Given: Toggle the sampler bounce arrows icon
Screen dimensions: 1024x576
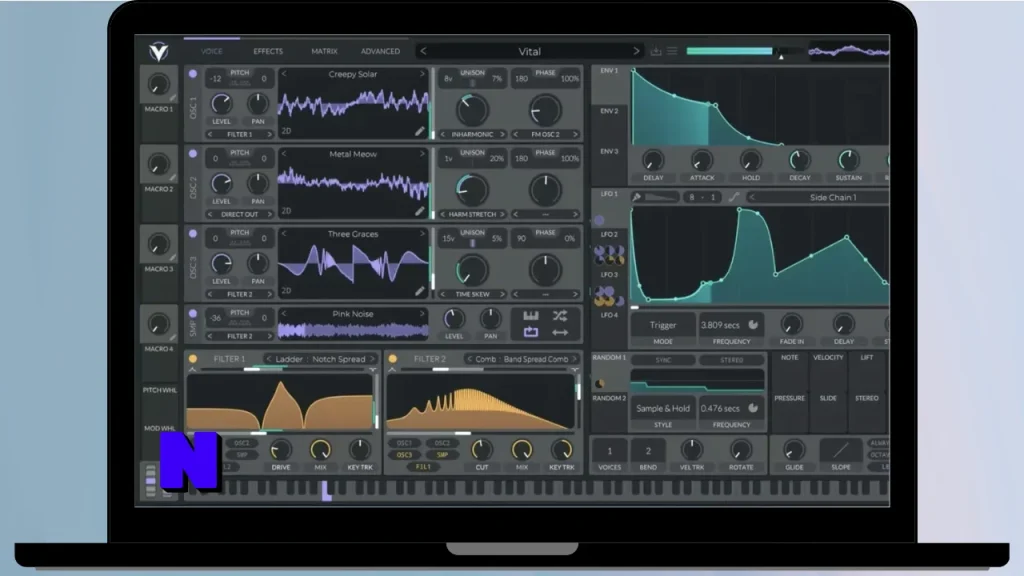Looking at the screenshot, I should click(560, 332).
